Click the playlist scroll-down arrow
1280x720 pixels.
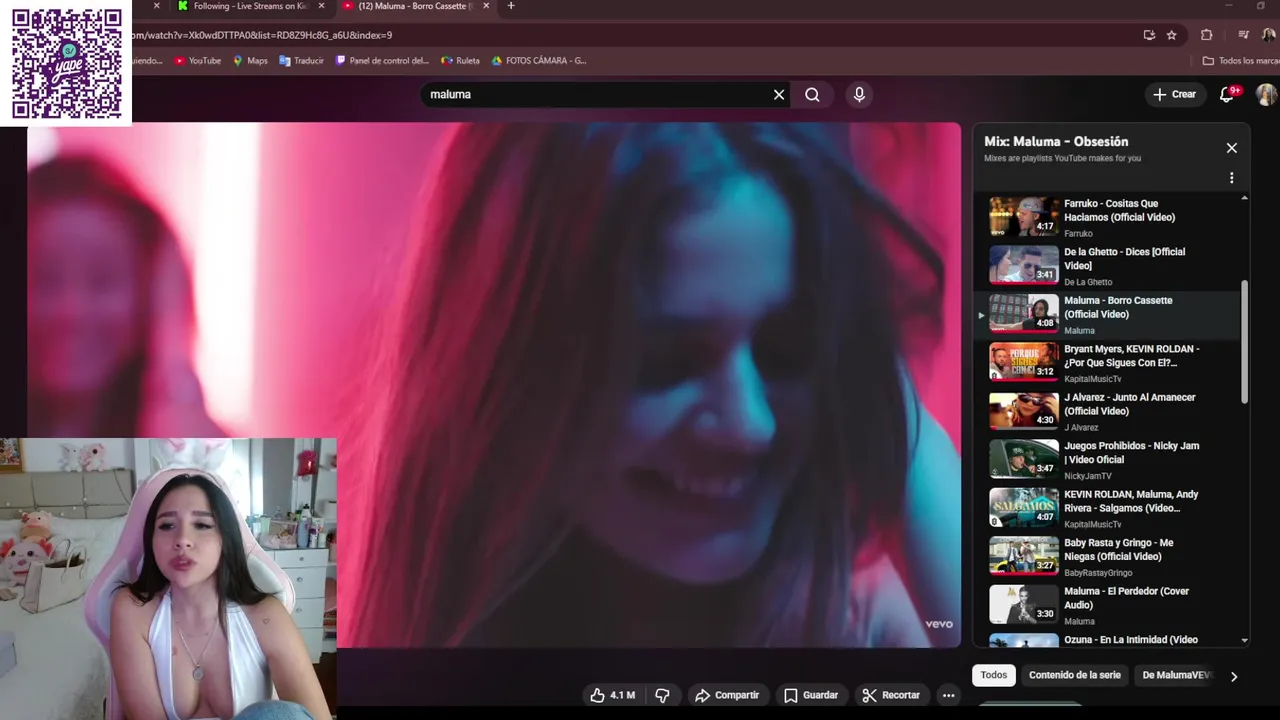click(x=1245, y=640)
